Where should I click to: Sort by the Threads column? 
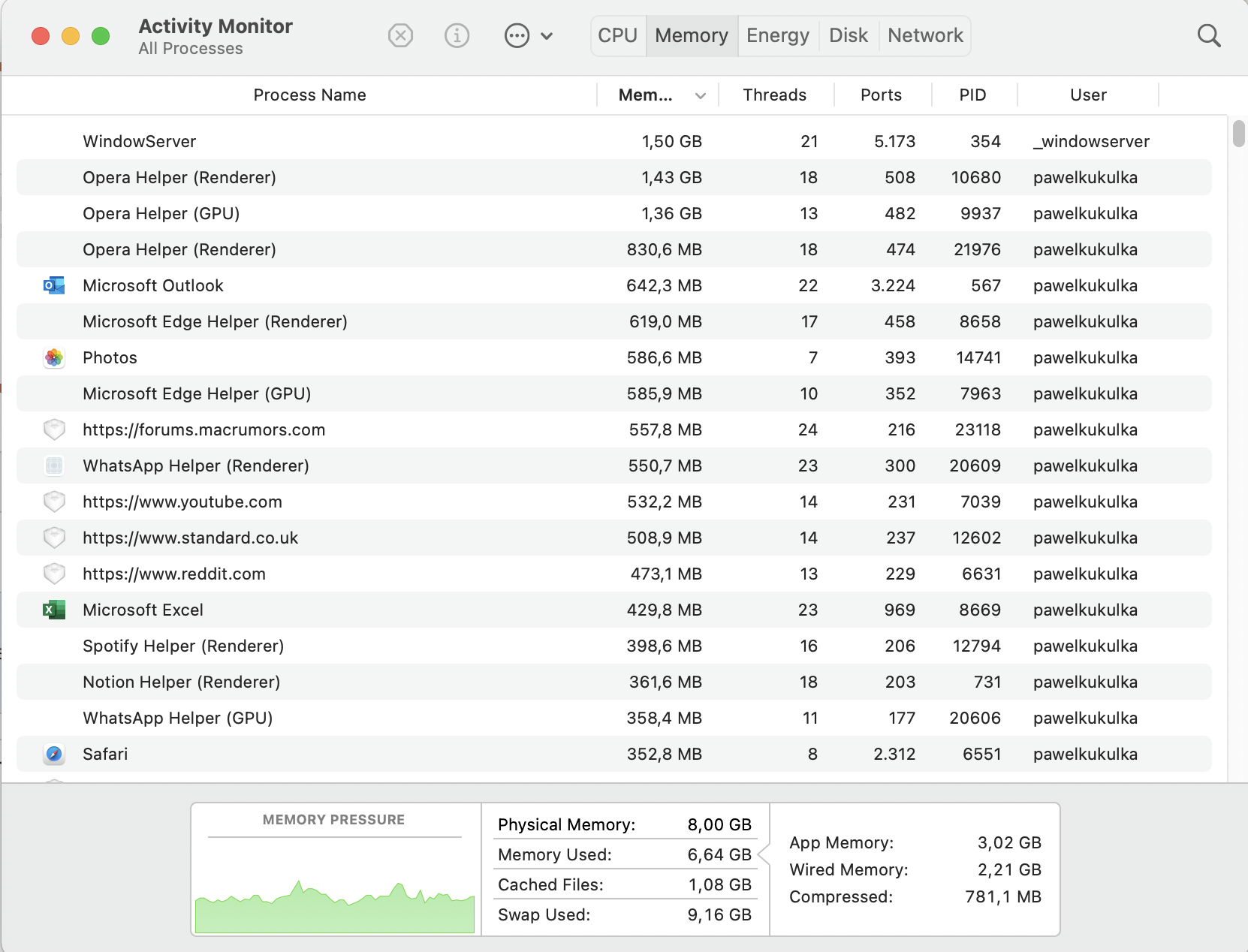click(x=775, y=95)
